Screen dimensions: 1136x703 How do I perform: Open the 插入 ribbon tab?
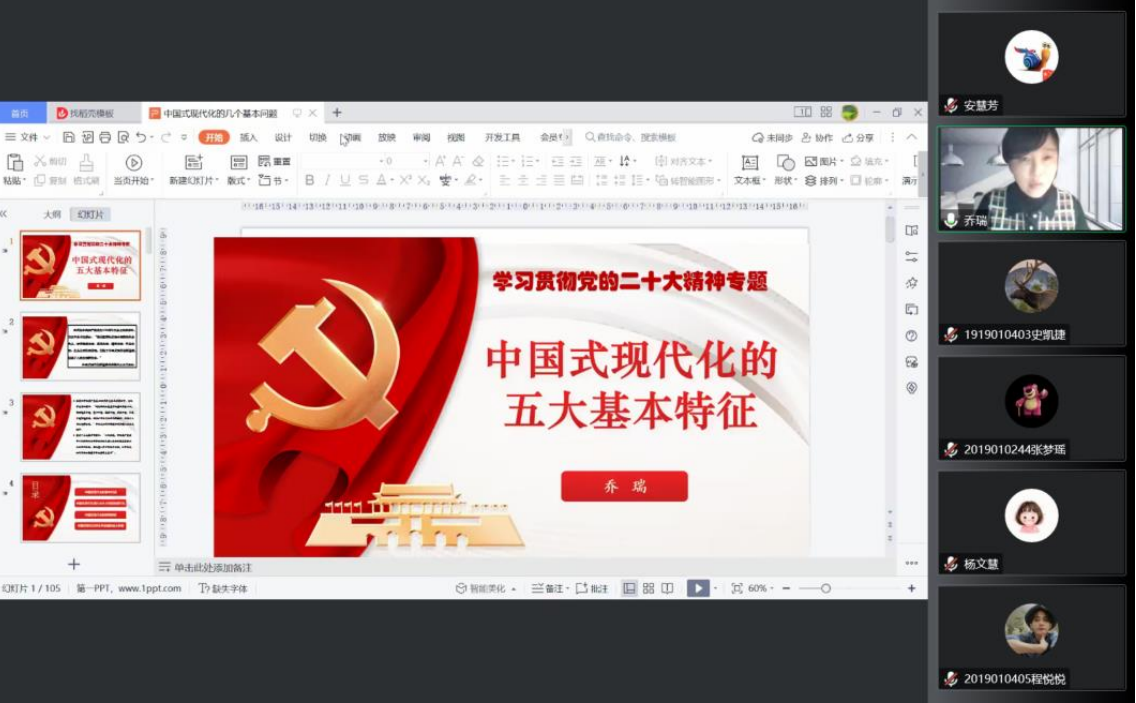click(248, 138)
